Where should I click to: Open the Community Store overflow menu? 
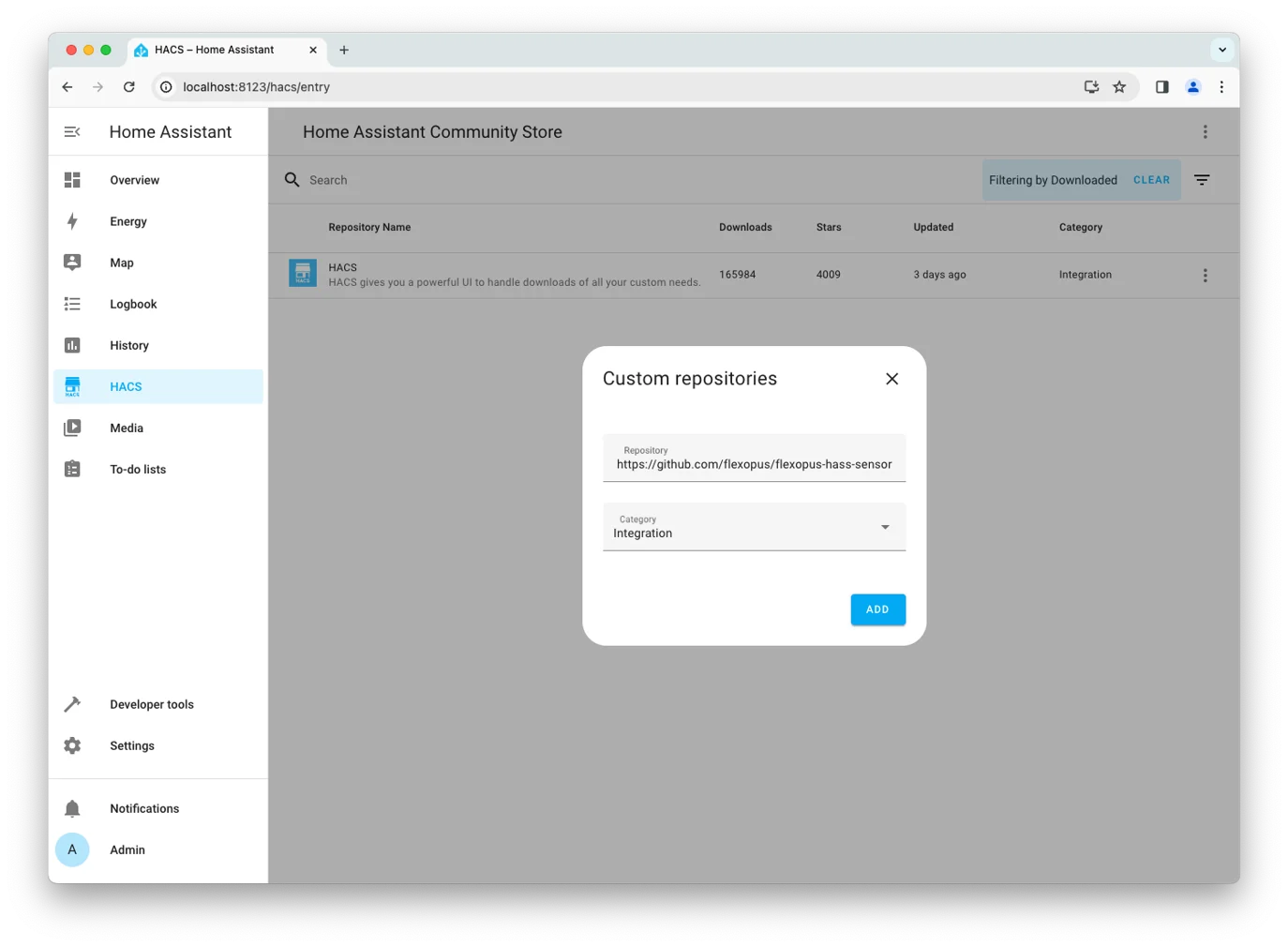pos(1205,132)
